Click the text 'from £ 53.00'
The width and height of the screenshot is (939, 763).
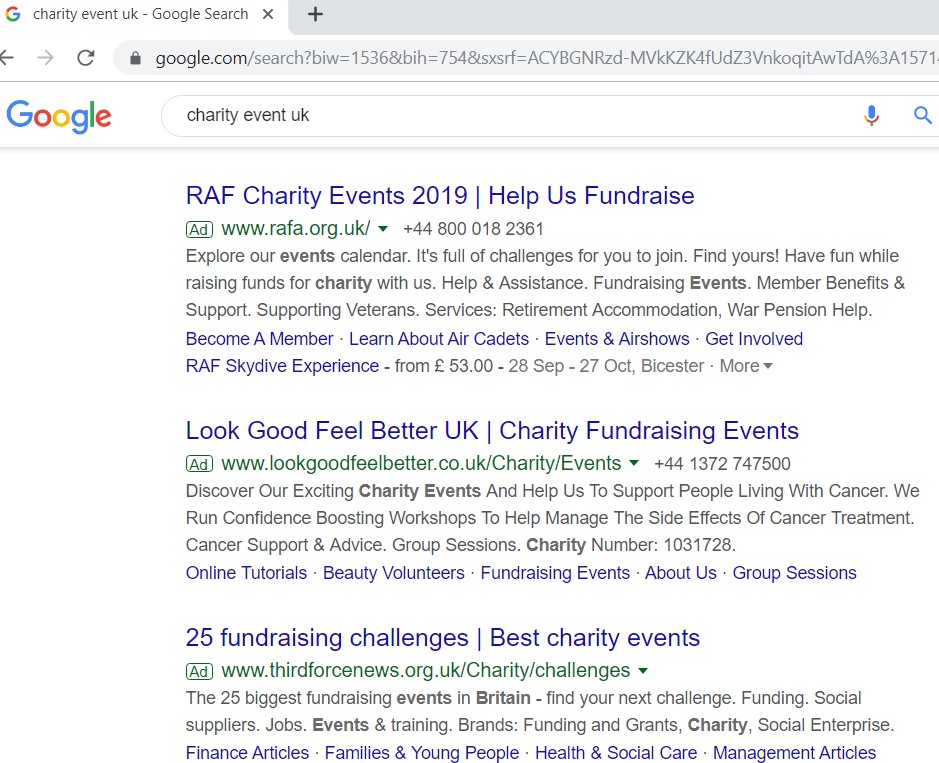click(x=444, y=366)
